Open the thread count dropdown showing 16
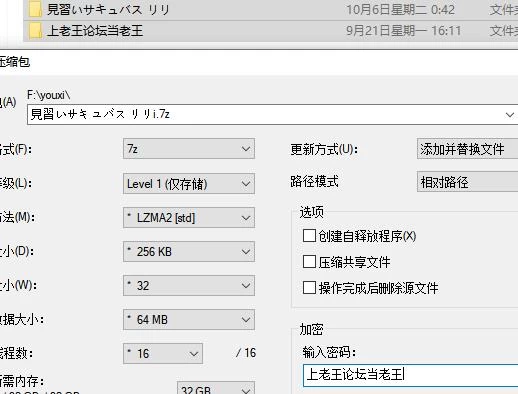This screenshot has height=394, width=518. coord(163,353)
